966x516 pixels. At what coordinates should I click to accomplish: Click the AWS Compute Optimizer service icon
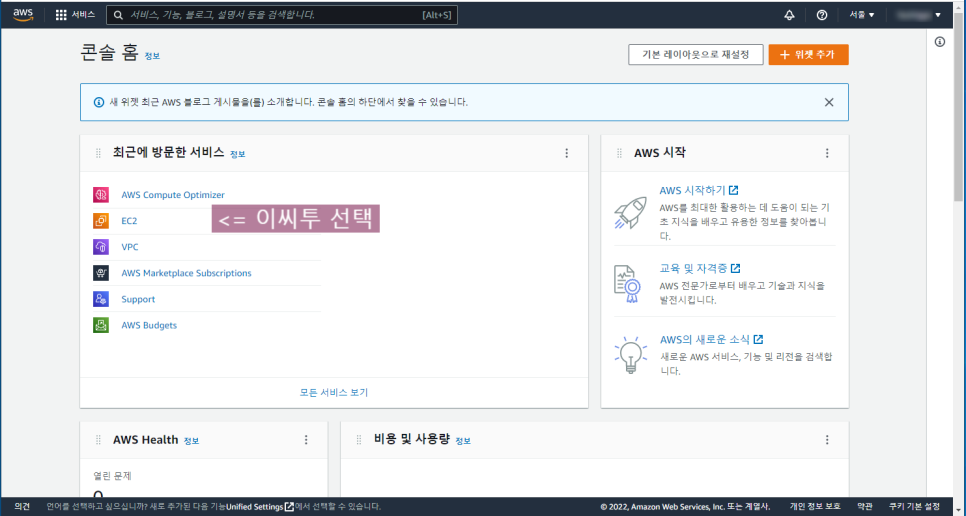pyautogui.click(x=101, y=195)
